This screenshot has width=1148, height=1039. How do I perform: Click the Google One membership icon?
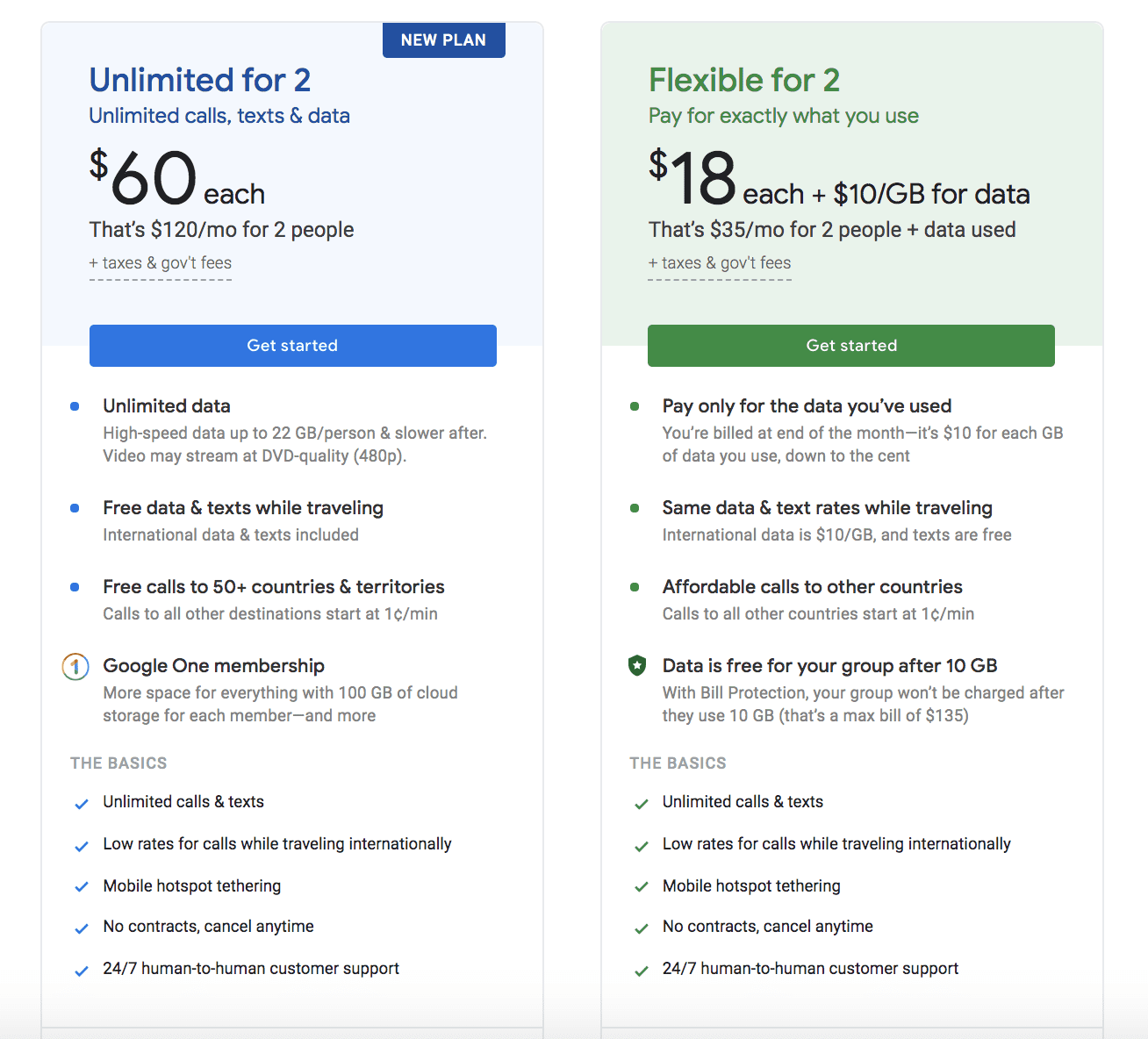pyautogui.click(x=75, y=667)
